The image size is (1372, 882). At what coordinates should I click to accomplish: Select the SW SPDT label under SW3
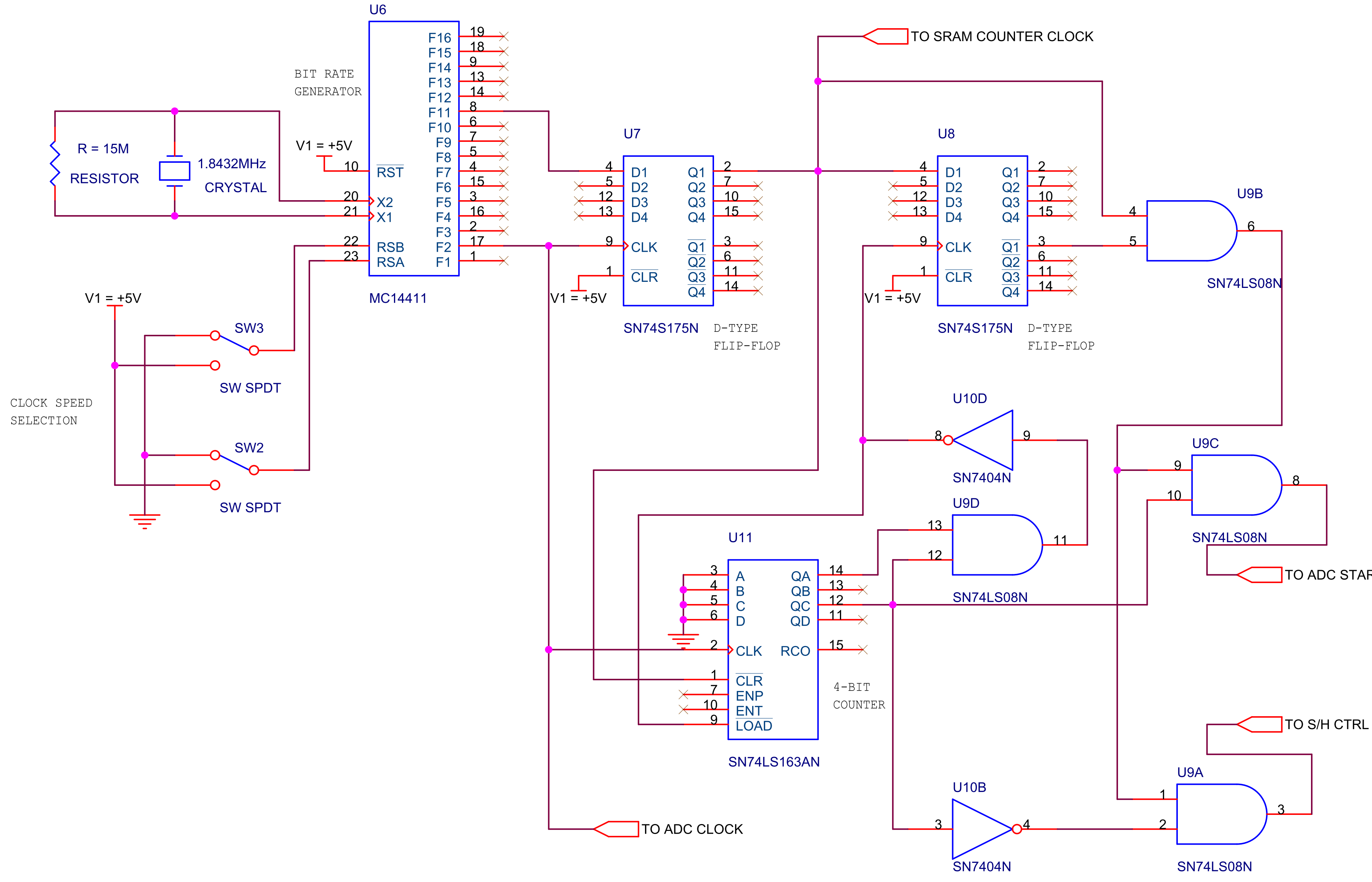tap(250, 388)
